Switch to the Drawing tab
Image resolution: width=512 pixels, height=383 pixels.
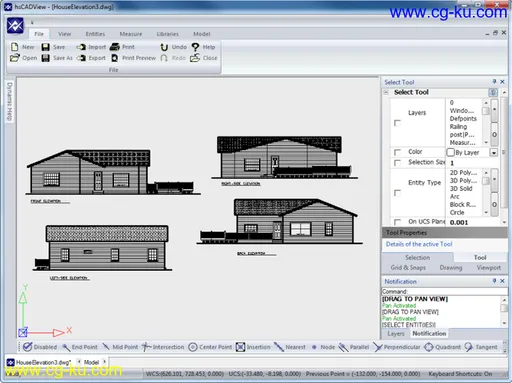coord(451,267)
